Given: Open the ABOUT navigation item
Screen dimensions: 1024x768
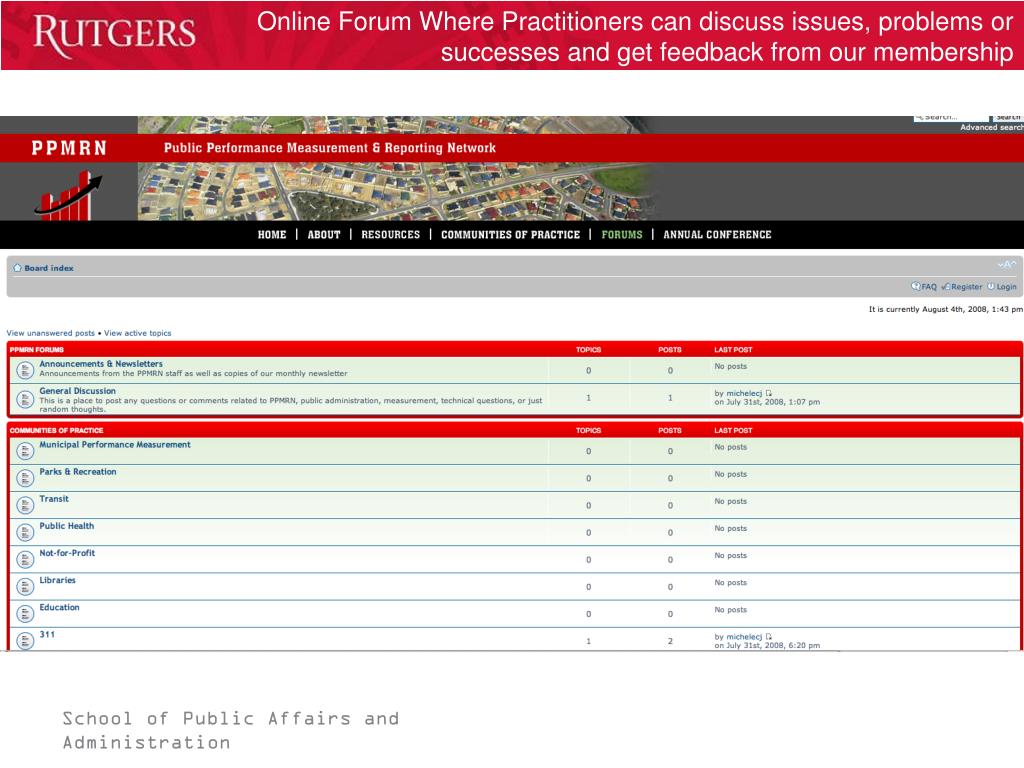Looking at the screenshot, I should point(324,234).
